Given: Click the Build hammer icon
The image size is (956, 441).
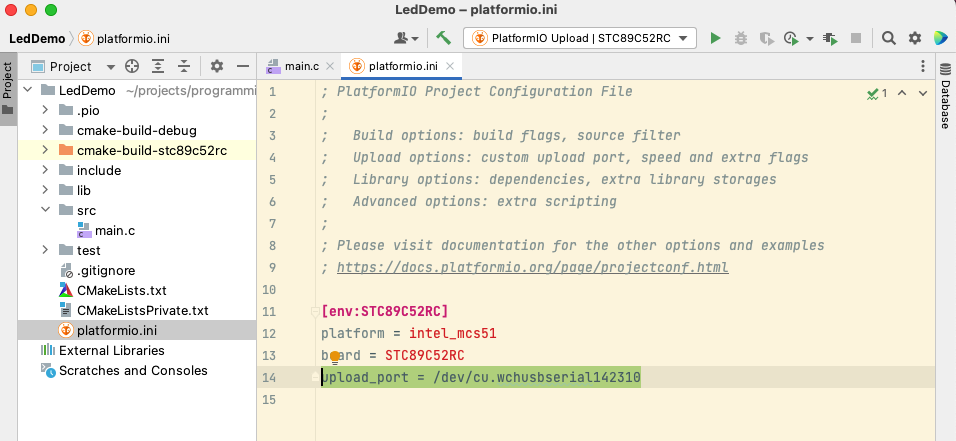Looking at the screenshot, I should pyautogui.click(x=443, y=38).
